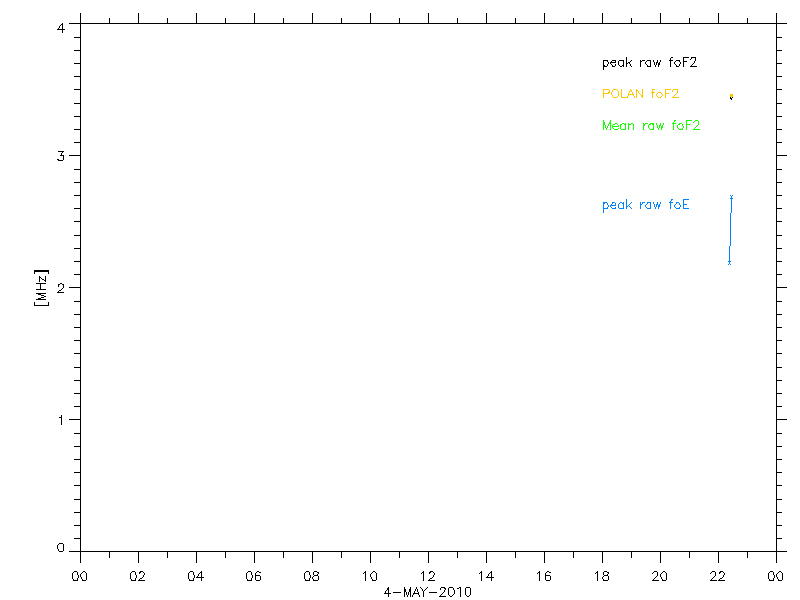Click the '4' label on the y-axis
Image resolution: width=800 pixels, height=600 pixels.
62,28
